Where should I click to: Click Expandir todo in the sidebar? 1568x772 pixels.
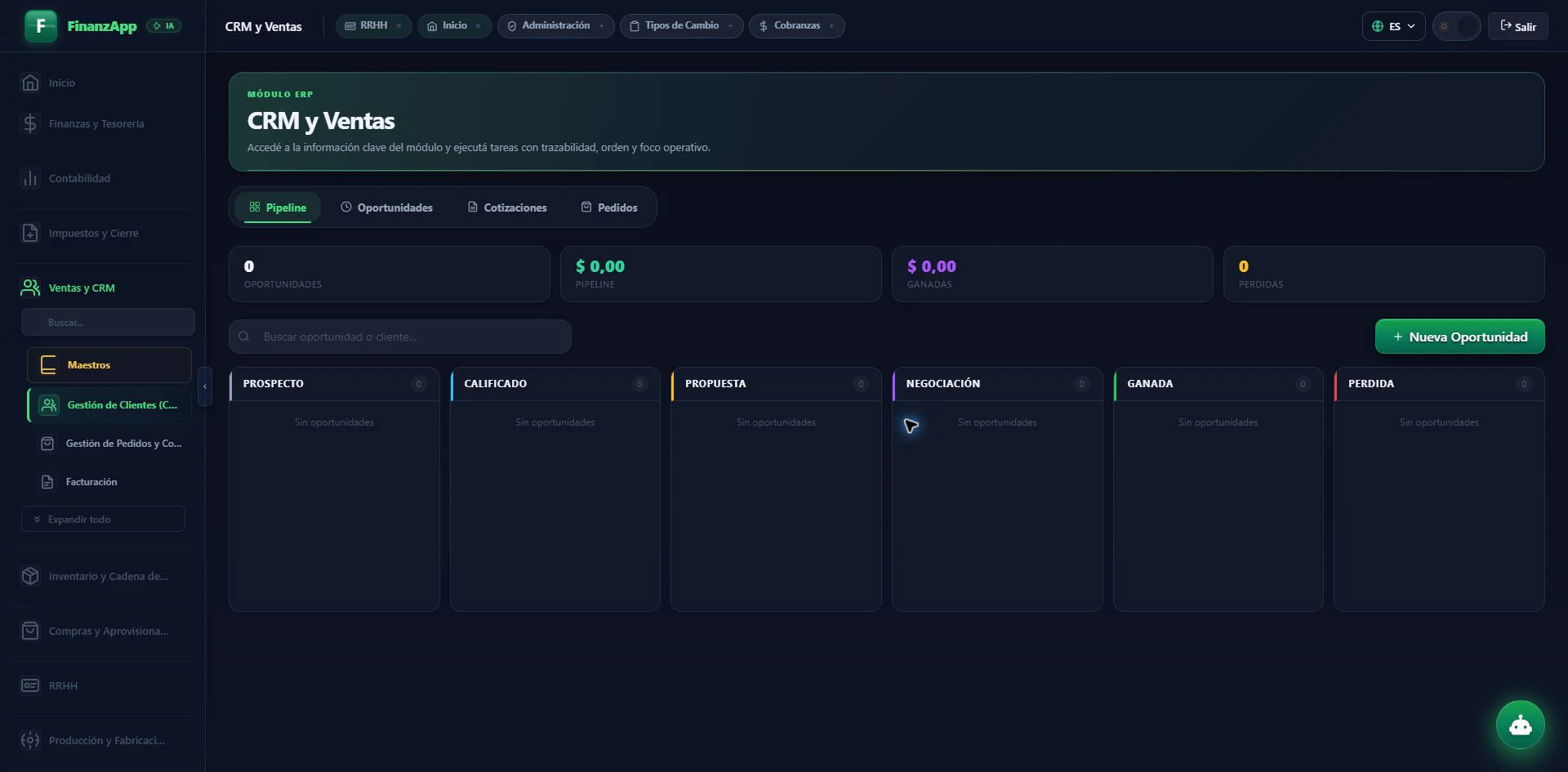click(x=103, y=519)
